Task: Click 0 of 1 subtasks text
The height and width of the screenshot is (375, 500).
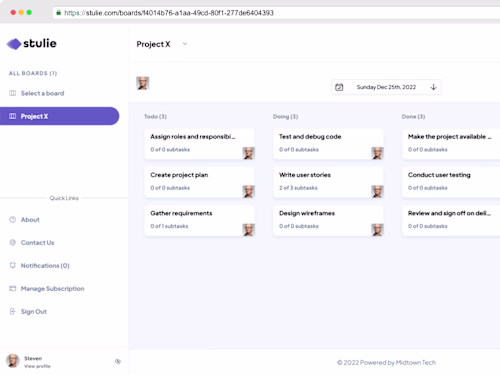Action: tap(169, 226)
